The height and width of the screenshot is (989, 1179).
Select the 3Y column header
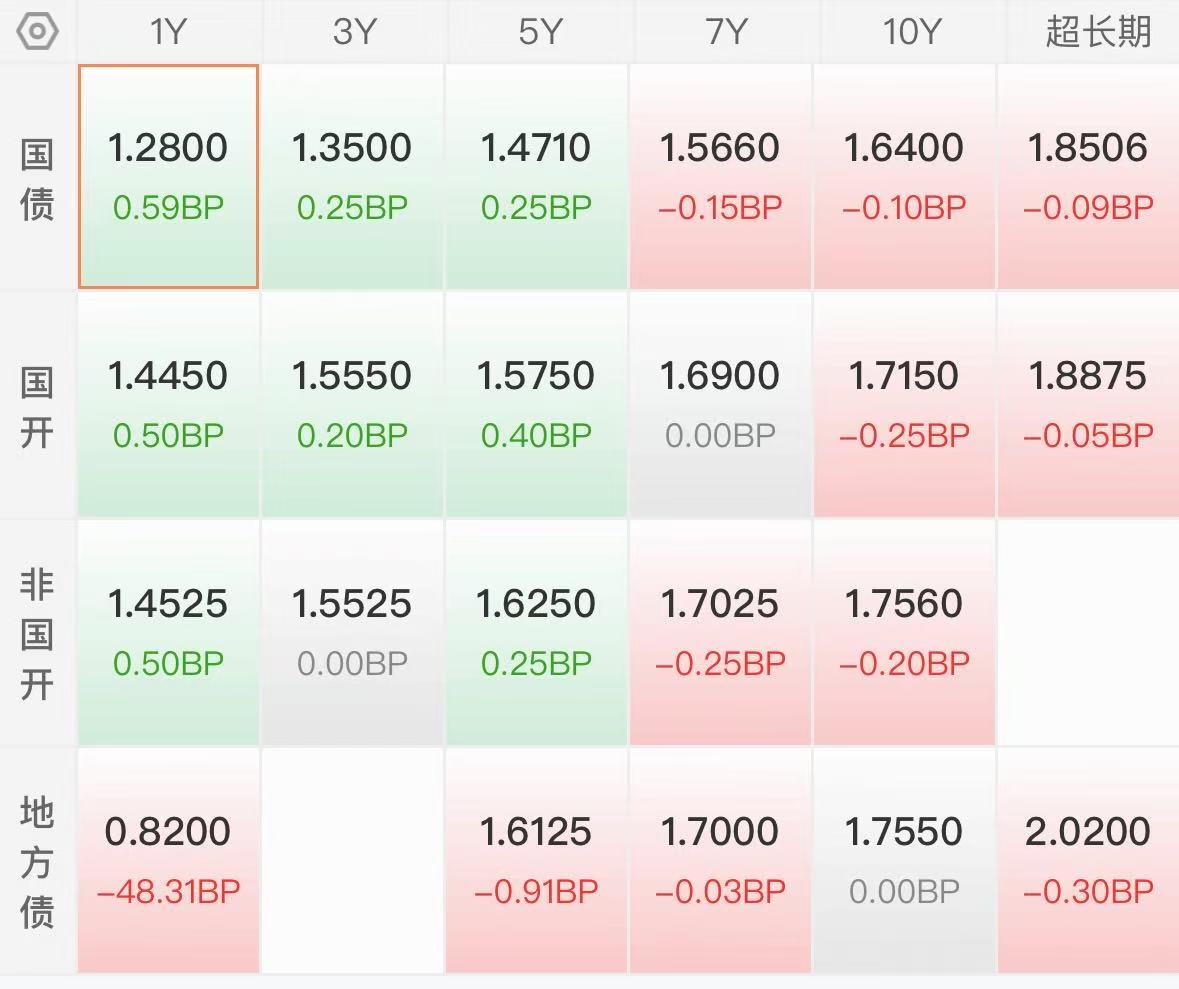tap(353, 32)
